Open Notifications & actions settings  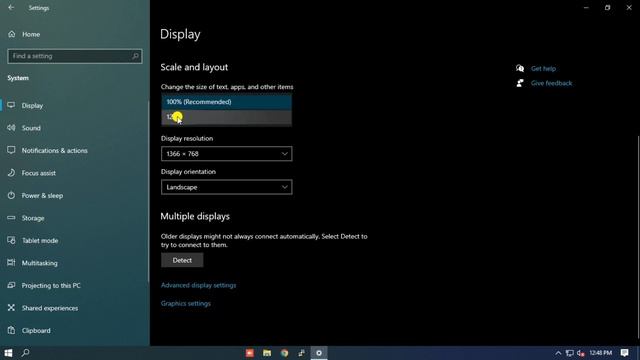pos(55,150)
